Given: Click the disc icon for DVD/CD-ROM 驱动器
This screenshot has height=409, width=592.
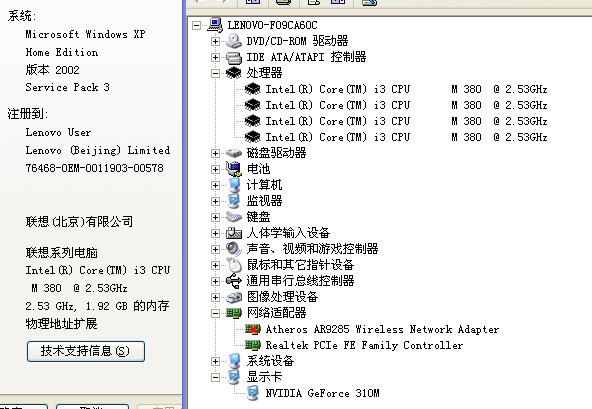Looking at the screenshot, I should [234, 41].
